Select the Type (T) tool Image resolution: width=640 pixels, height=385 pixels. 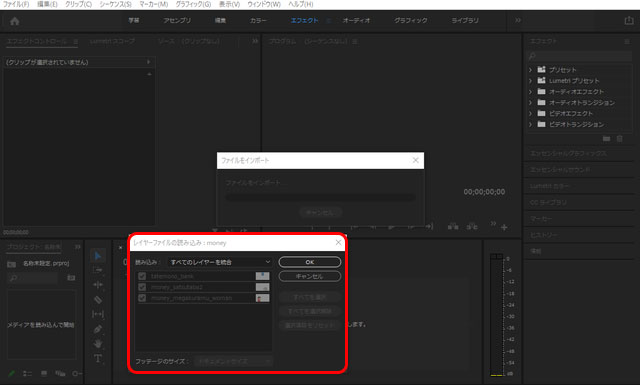point(98,358)
